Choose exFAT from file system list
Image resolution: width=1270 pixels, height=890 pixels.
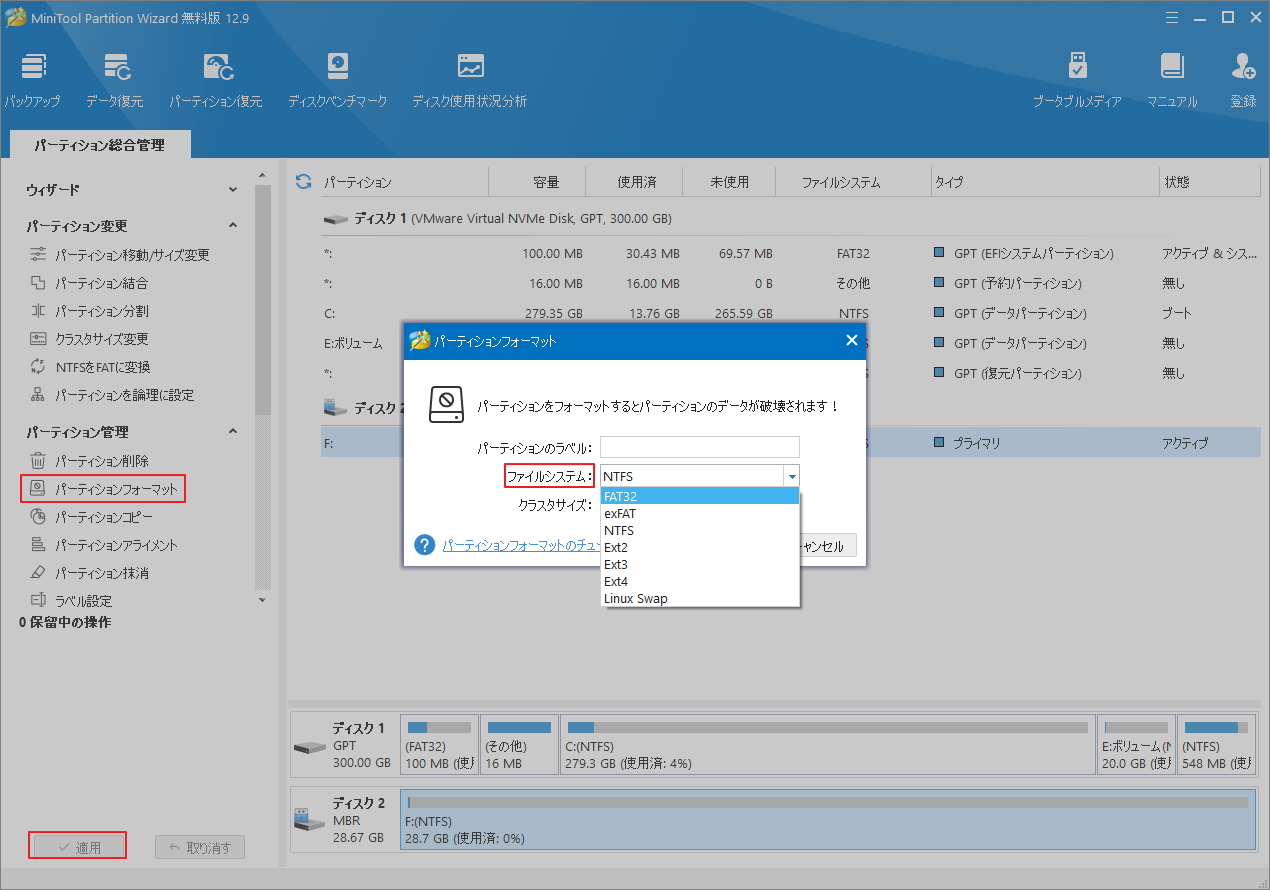pos(700,513)
